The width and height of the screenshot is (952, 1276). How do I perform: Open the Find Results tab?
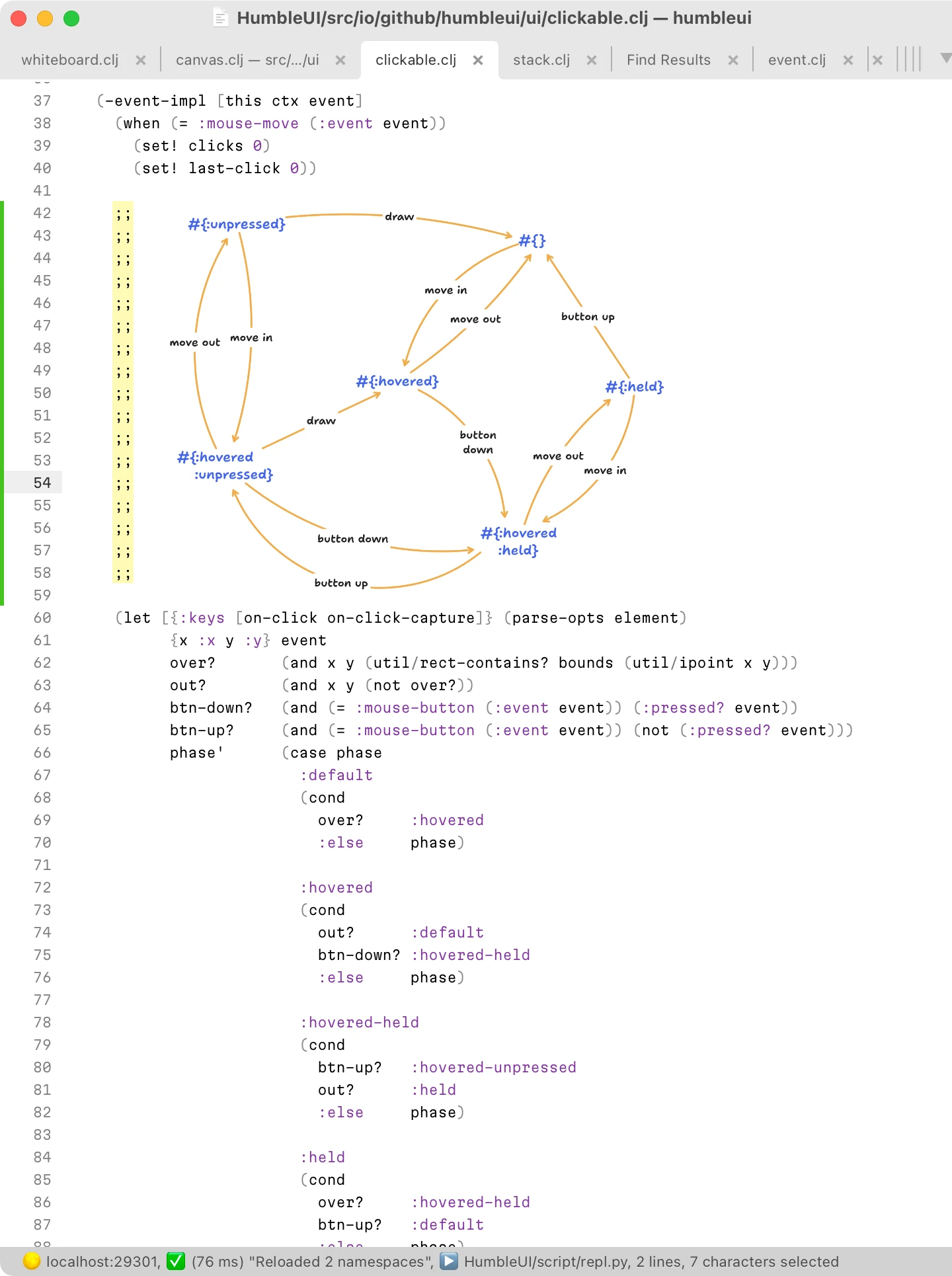pyautogui.click(x=668, y=60)
